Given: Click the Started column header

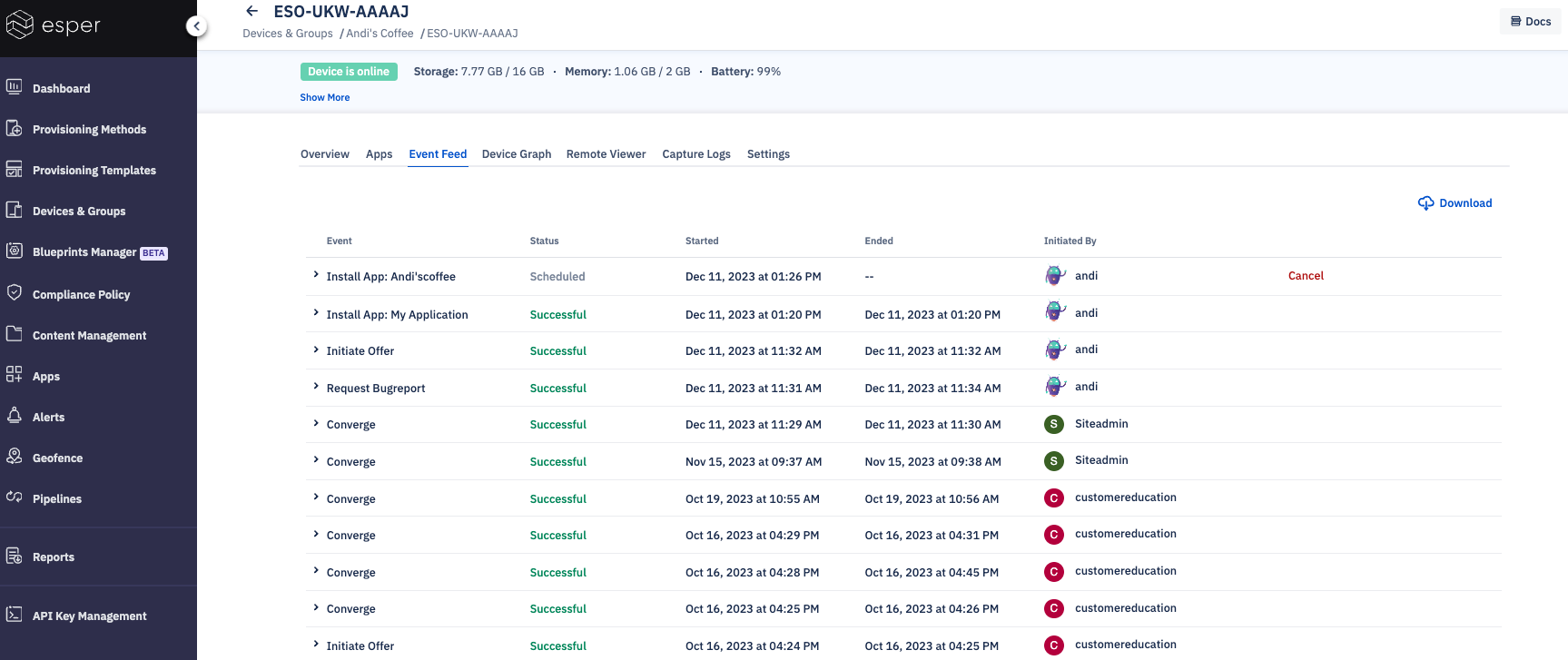Looking at the screenshot, I should 702,241.
